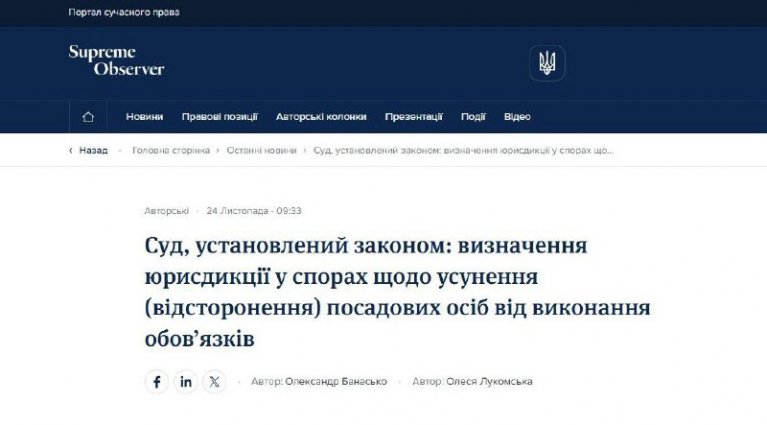Click the Ukrainian trident emblem icon
Screen dimensions: 767x425
[x=546, y=63]
